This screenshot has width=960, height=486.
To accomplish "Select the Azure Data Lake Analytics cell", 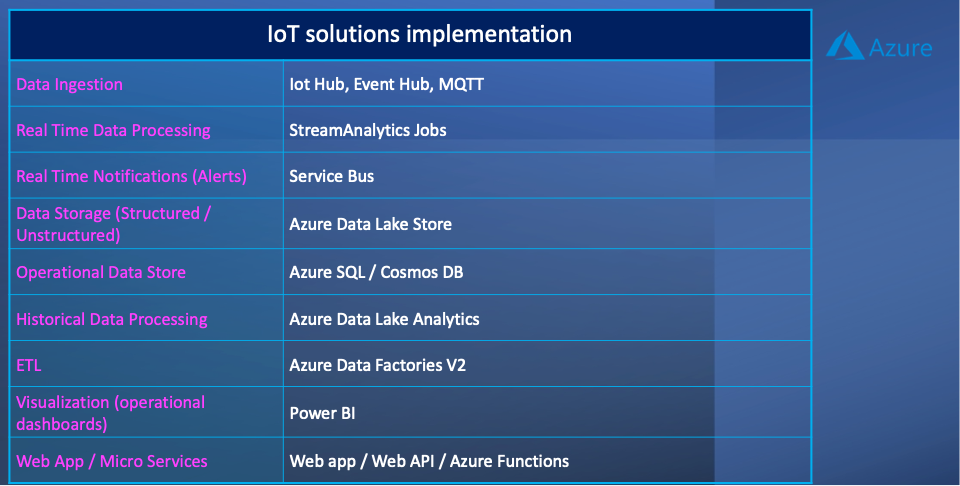I will [547, 318].
